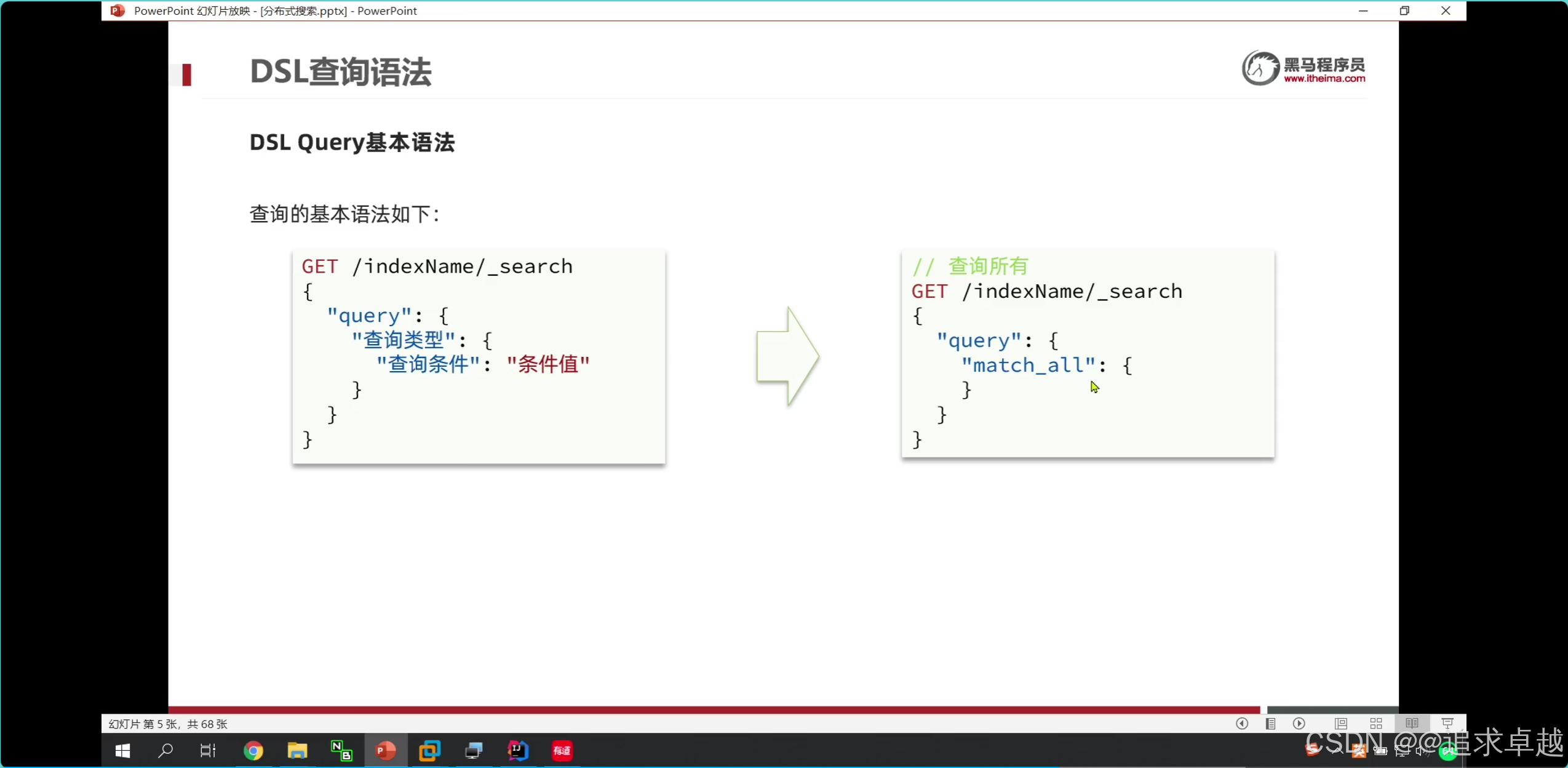Toggle Reading view button
1568x768 pixels.
point(1412,724)
